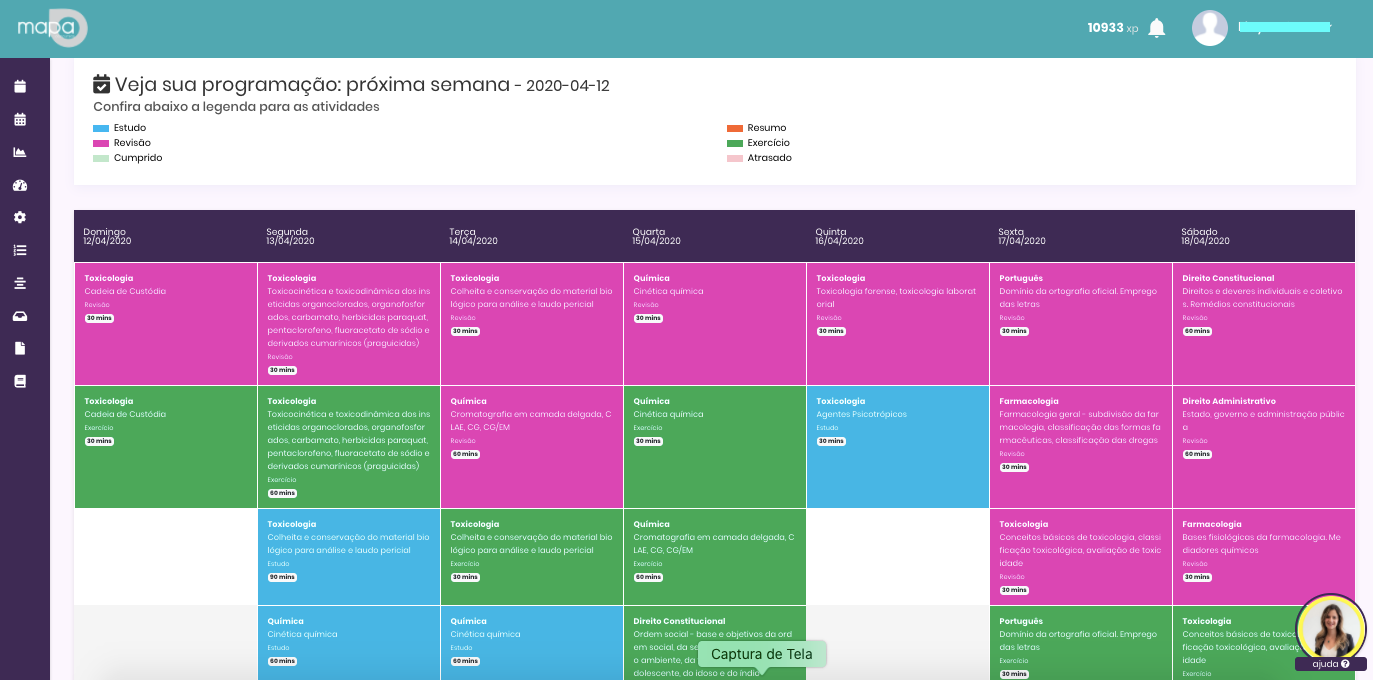Screen dimensions: 1373x680
Task: Open the book icon in sidebar
Action: [20, 381]
